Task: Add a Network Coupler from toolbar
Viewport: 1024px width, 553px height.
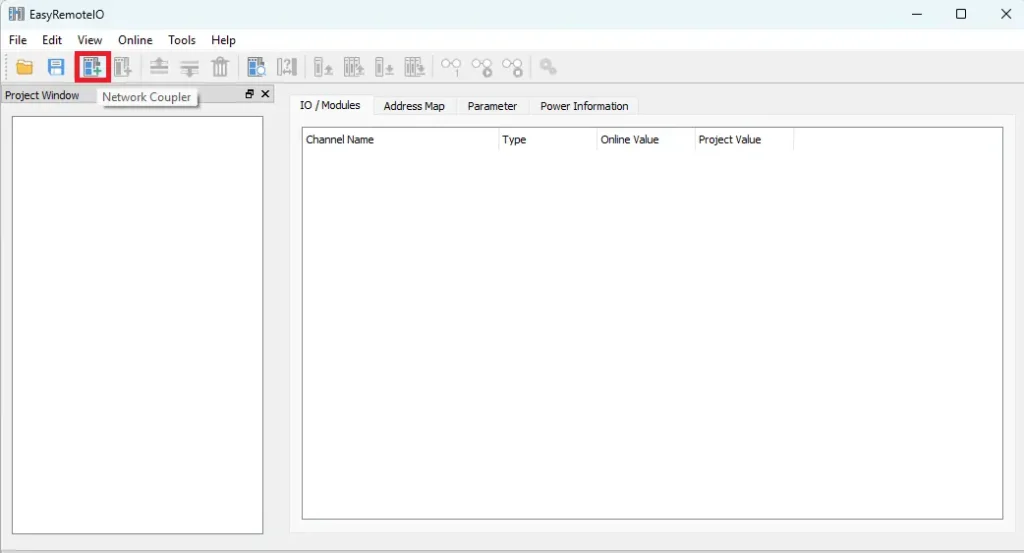Action: [92, 67]
